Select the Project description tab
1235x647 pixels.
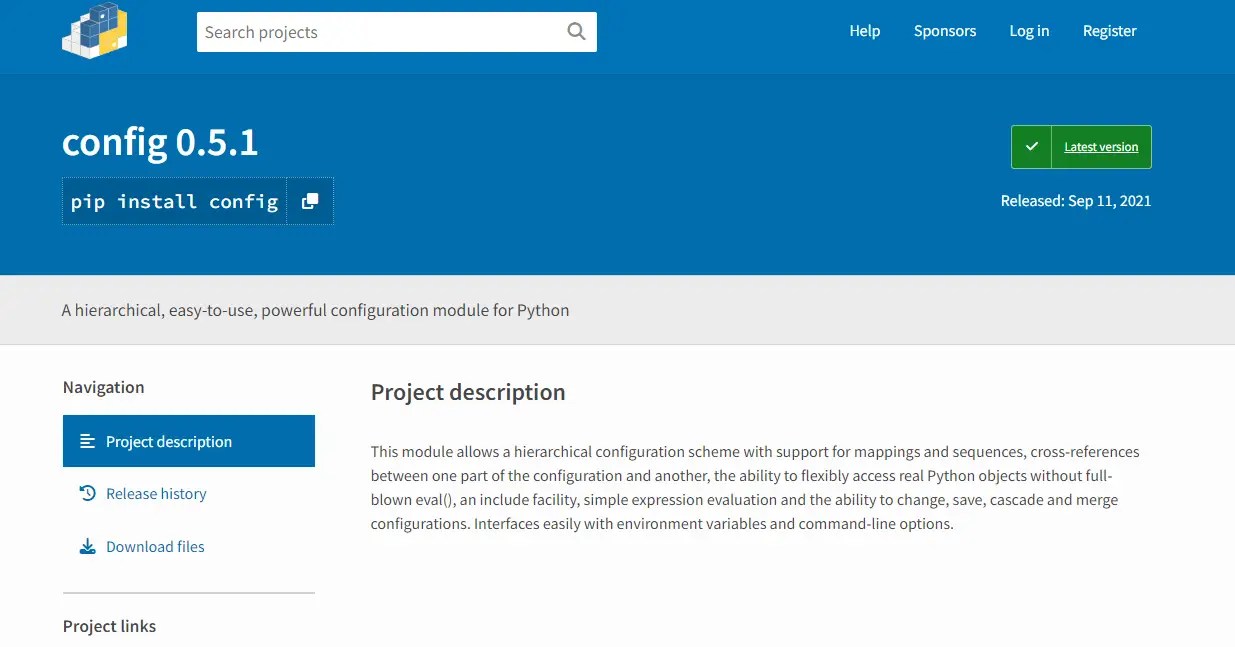[189, 441]
